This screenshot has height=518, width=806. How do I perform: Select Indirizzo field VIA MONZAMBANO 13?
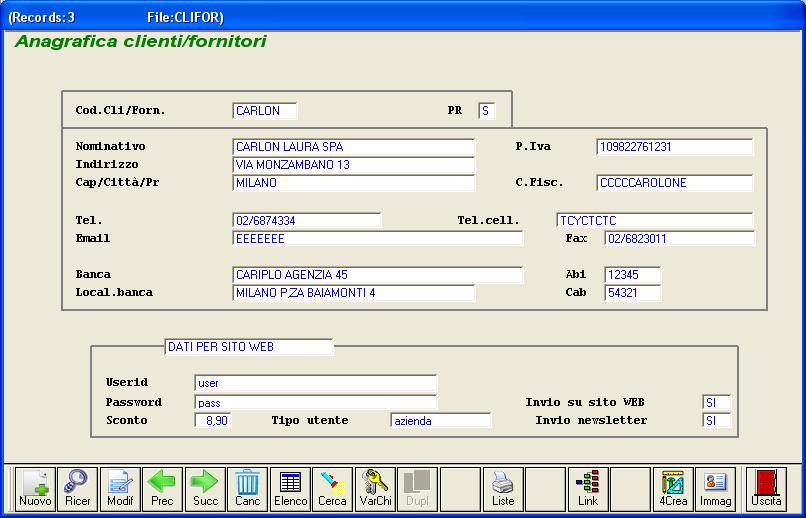tap(354, 165)
